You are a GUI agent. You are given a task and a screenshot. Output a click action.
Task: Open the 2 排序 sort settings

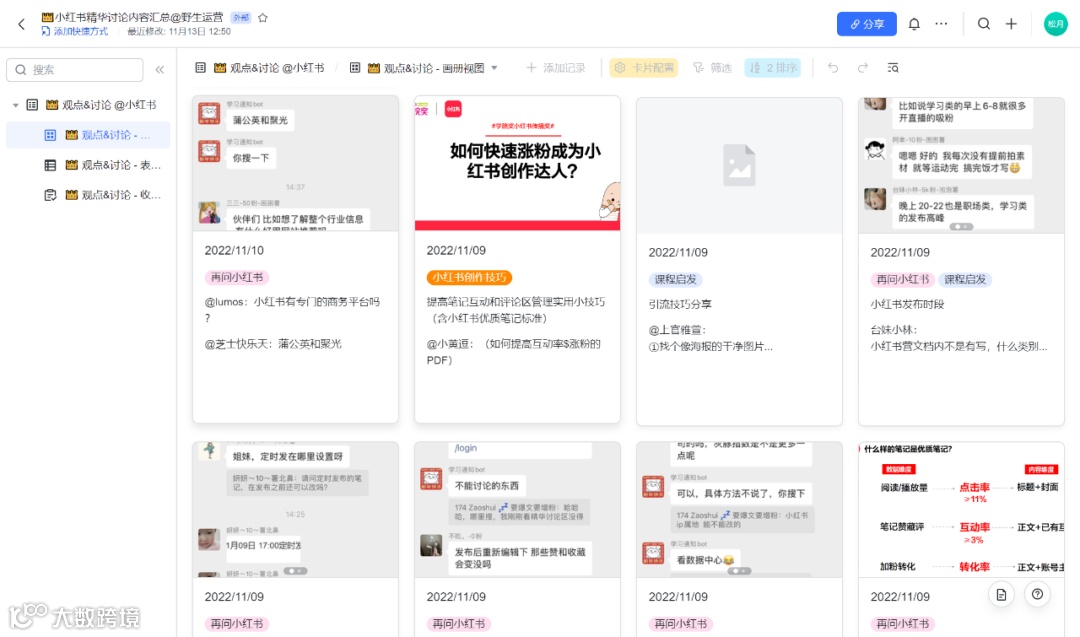click(773, 68)
